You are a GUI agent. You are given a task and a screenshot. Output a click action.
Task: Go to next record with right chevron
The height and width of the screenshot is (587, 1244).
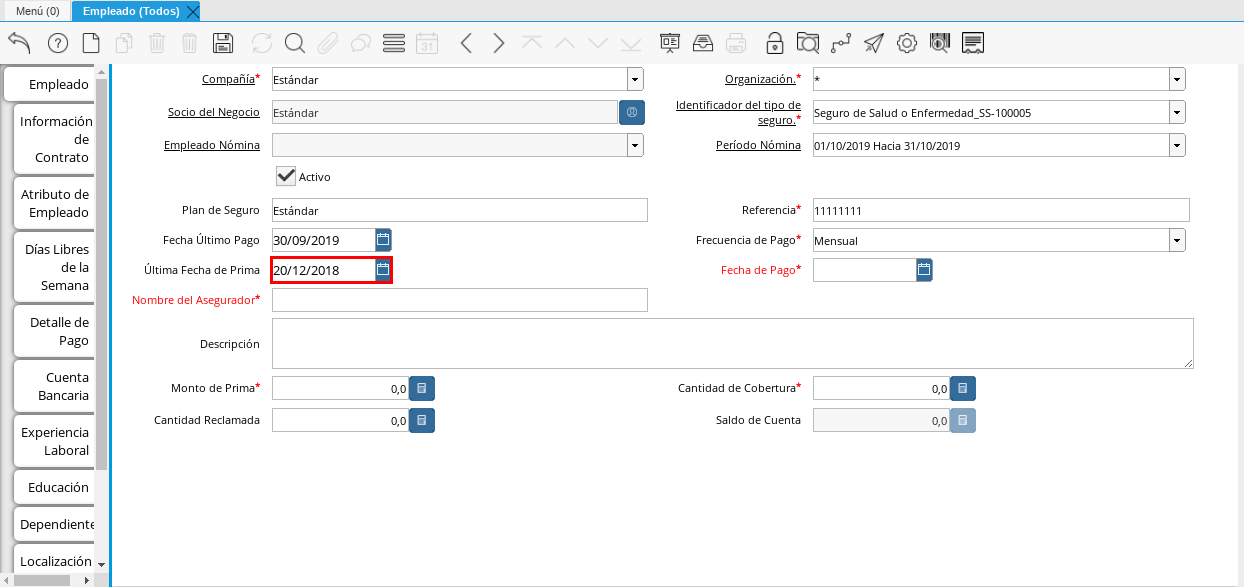[499, 43]
